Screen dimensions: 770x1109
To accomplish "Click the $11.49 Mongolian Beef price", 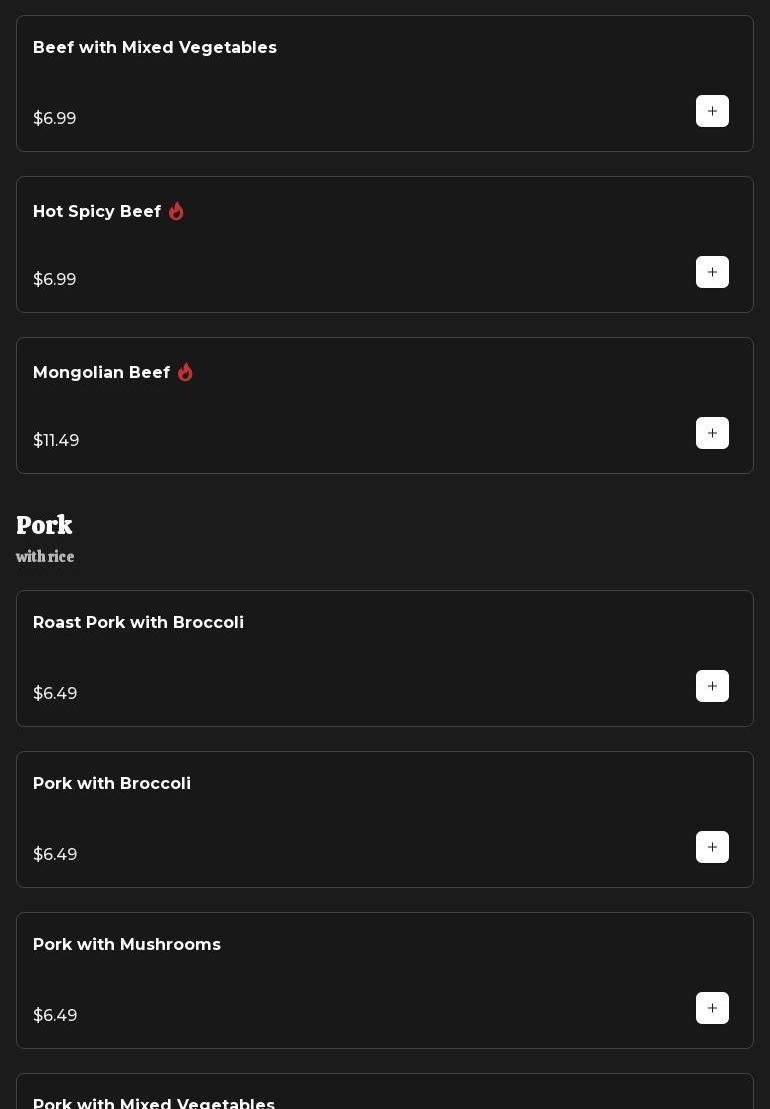I will point(56,441).
